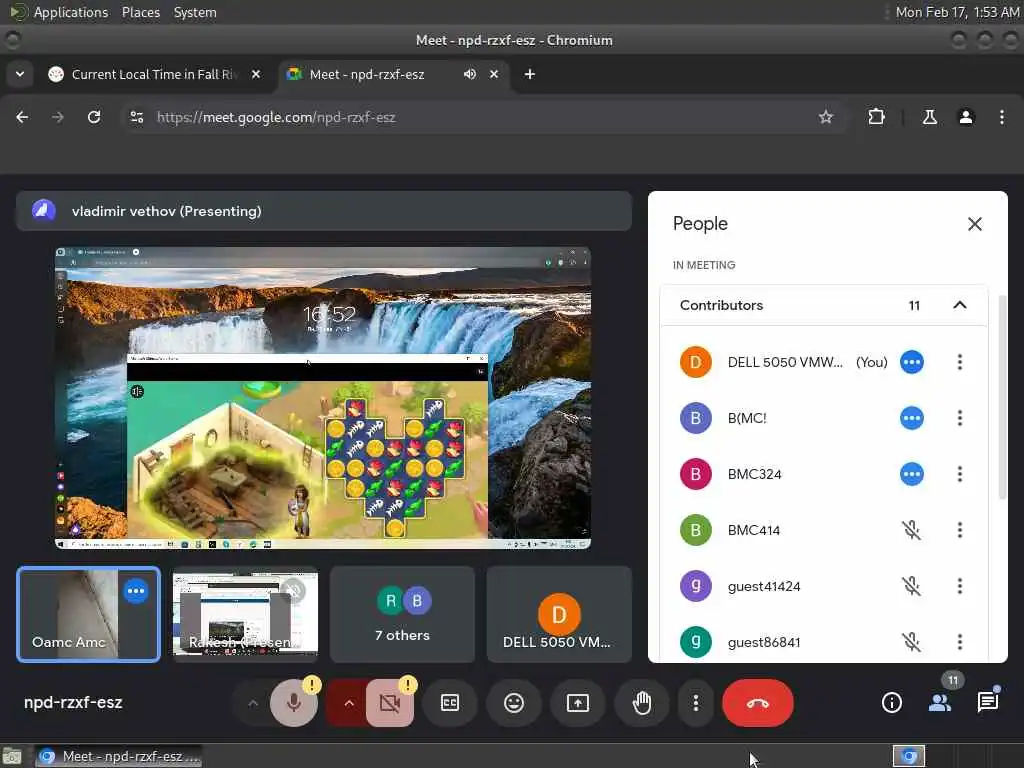
Task: Raise hand in the meeting
Action: [x=642, y=703]
